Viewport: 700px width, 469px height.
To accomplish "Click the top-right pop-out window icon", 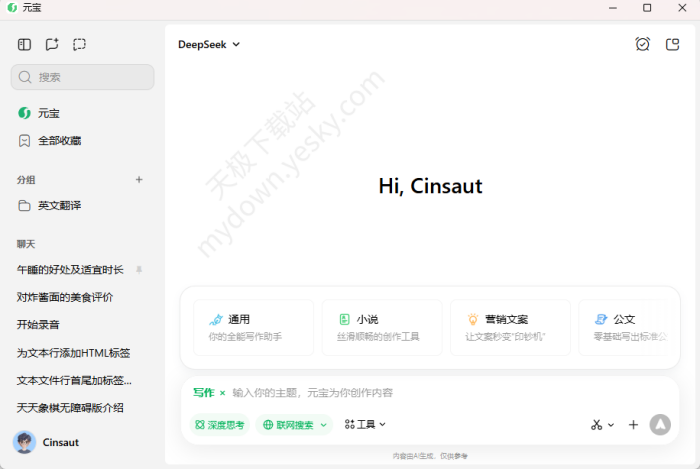I will click(x=672, y=44).
